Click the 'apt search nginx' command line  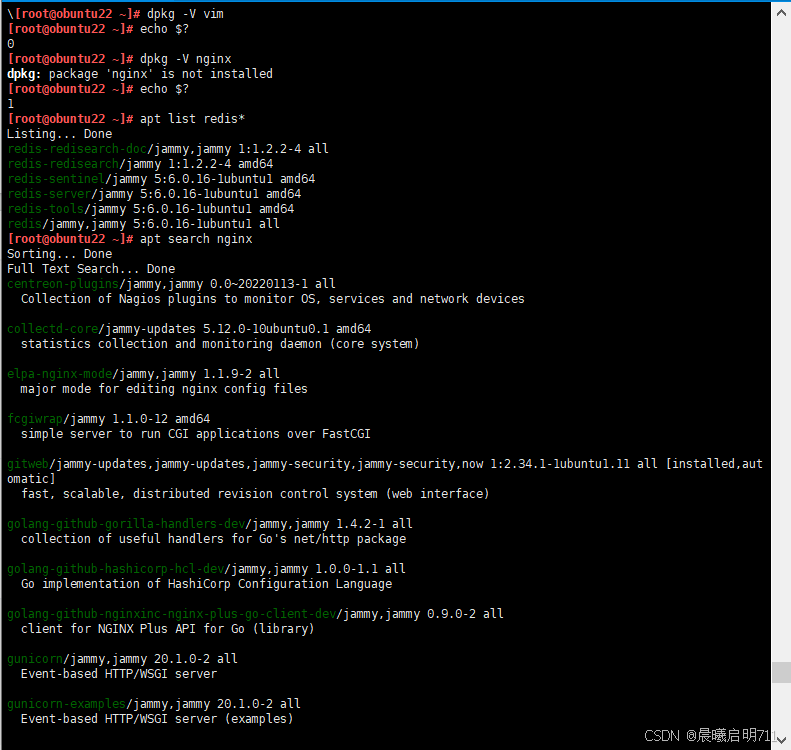130,239
